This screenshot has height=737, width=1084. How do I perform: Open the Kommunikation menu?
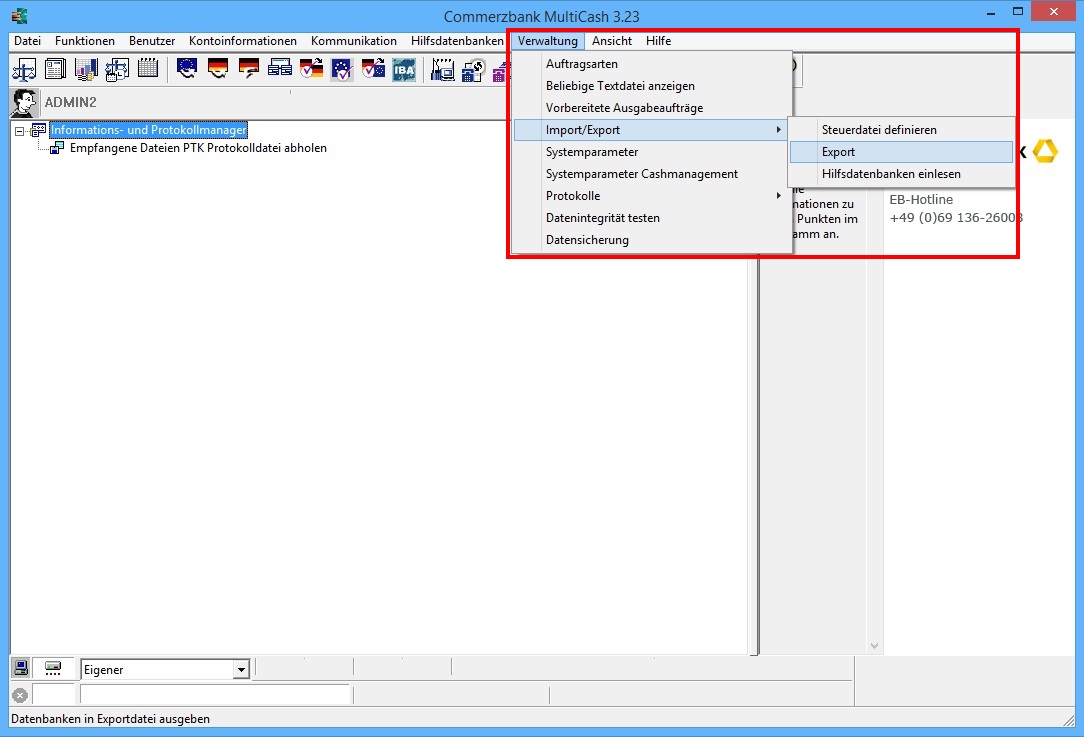(x=354, y=41)
